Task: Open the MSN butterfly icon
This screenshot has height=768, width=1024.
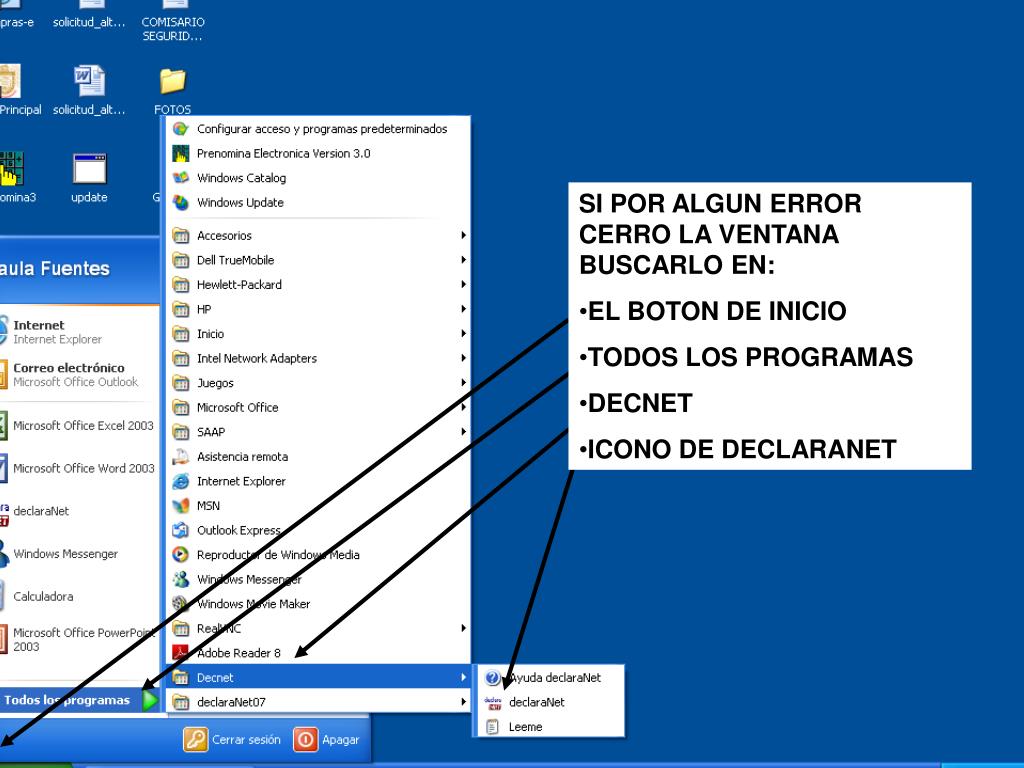Action: pos(181,505)
